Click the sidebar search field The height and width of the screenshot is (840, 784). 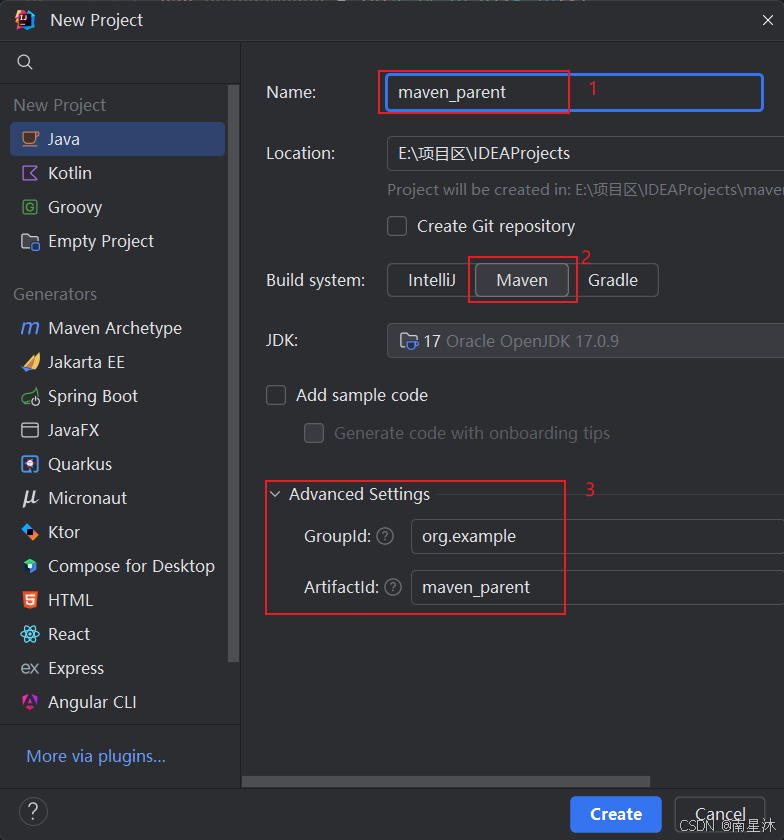(120, 62)
